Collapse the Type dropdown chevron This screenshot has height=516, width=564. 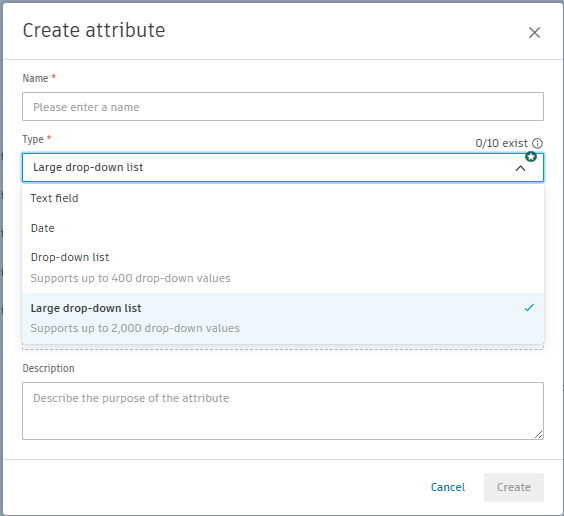click(520, 168)
